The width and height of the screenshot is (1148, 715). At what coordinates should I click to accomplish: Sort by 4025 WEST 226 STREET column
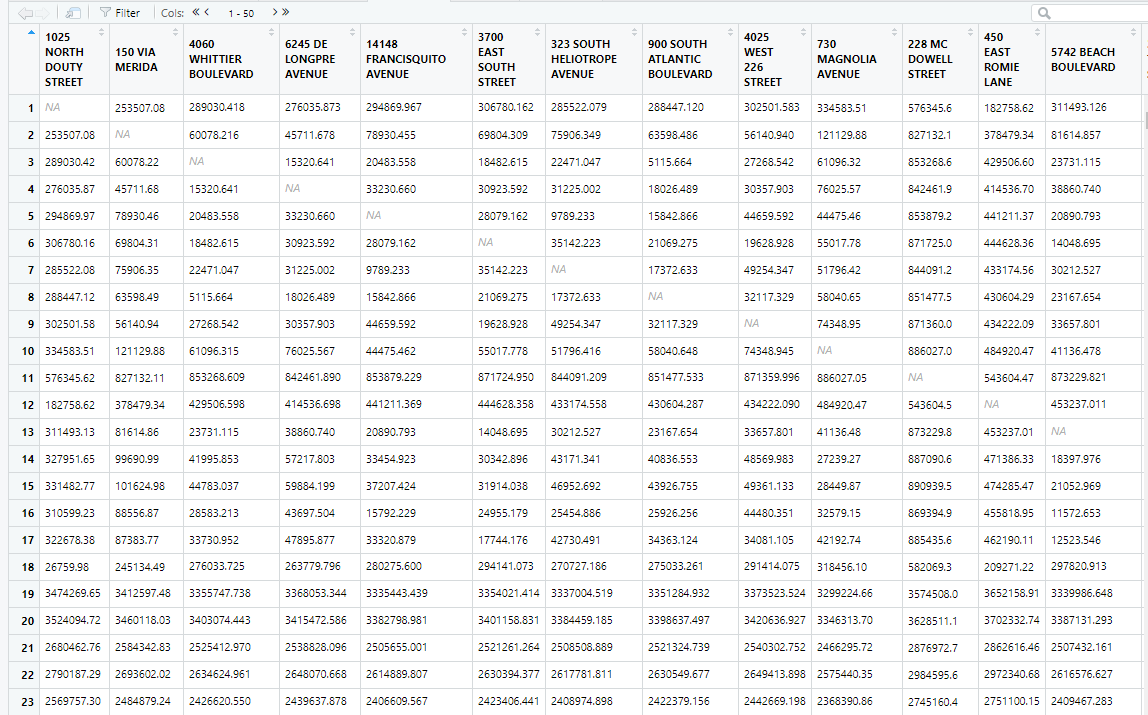click(803, 33)
